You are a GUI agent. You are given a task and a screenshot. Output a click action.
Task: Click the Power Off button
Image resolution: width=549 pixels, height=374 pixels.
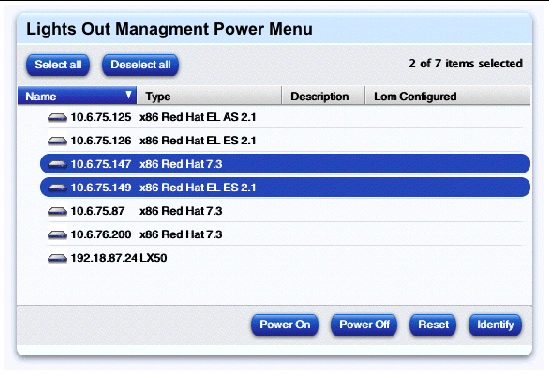click(x=364, y=325)
